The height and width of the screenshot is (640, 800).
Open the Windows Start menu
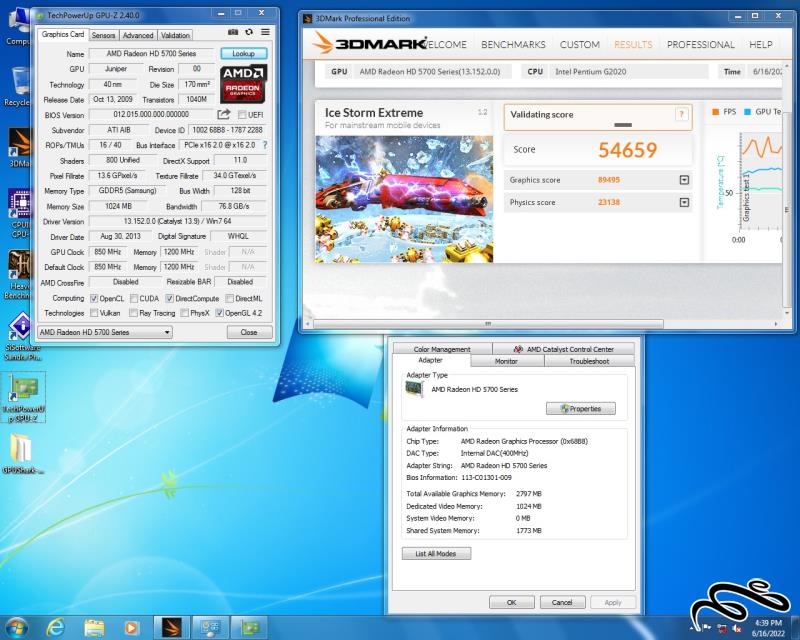point(16,627)
